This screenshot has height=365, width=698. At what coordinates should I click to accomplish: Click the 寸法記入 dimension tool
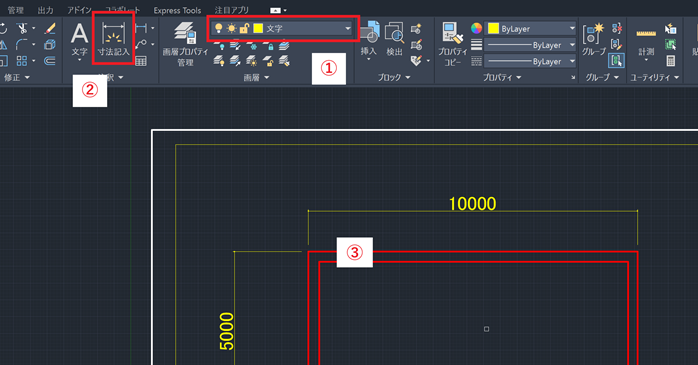point(114,39)
